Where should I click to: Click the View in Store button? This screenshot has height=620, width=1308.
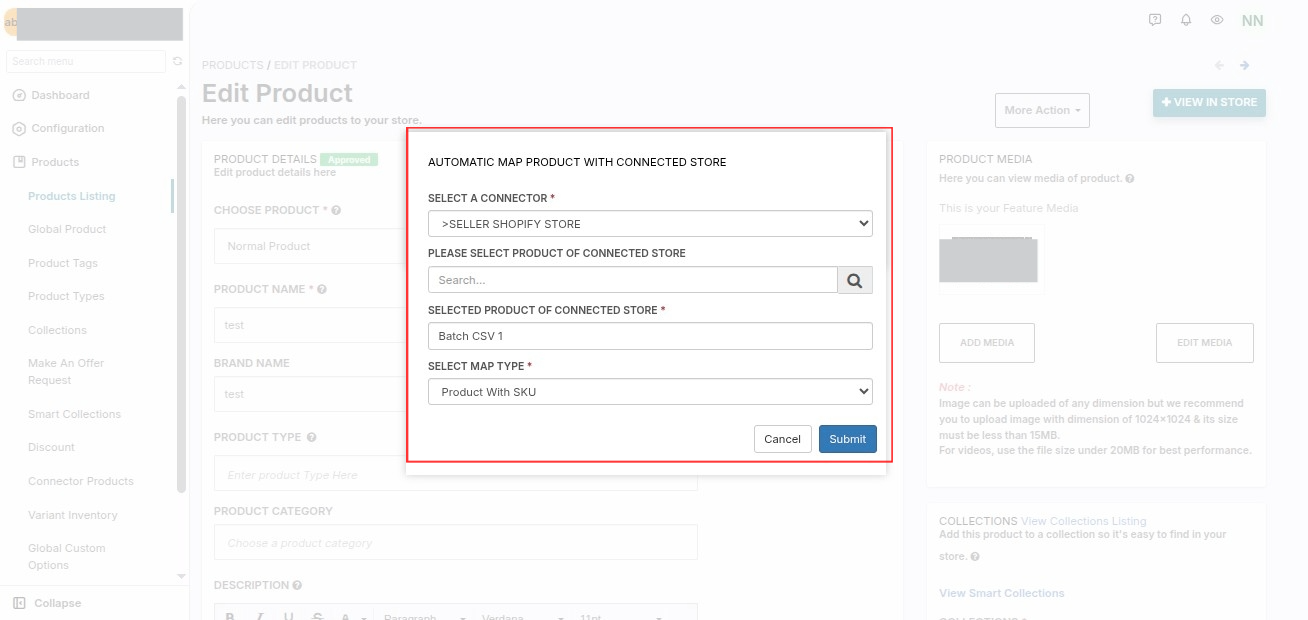(1209, 102)
